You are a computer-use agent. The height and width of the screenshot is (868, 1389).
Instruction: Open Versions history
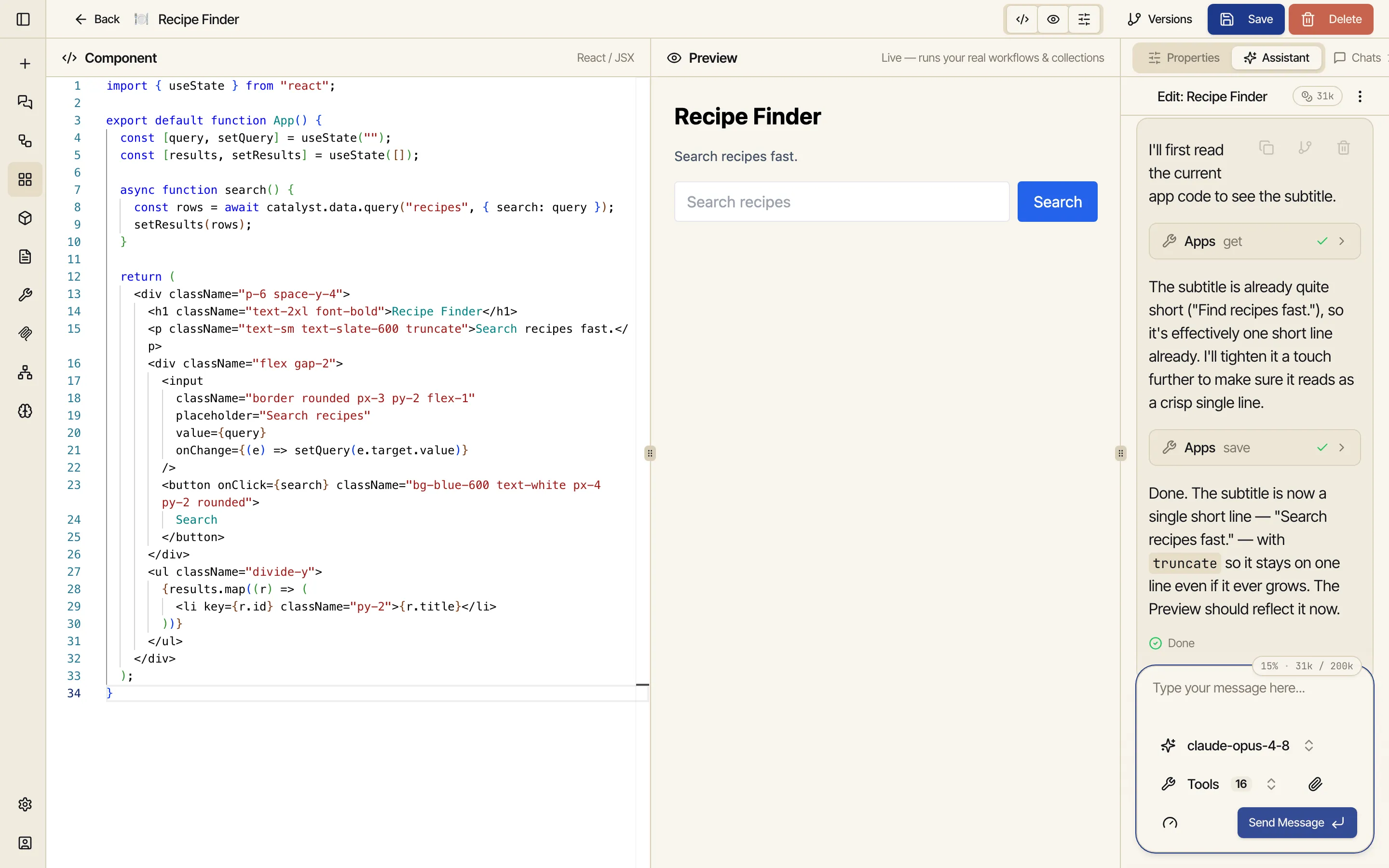coord(1159,19)
